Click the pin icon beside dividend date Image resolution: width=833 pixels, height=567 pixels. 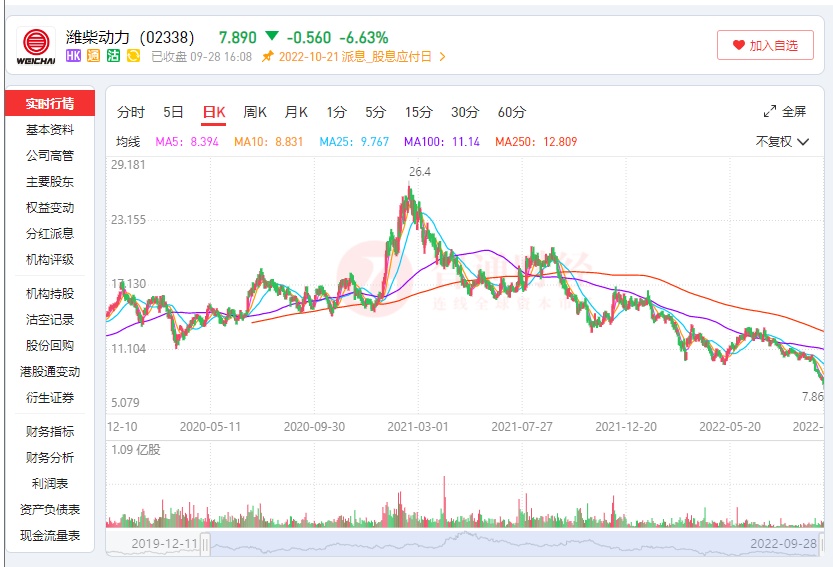[x=267, y=57]
